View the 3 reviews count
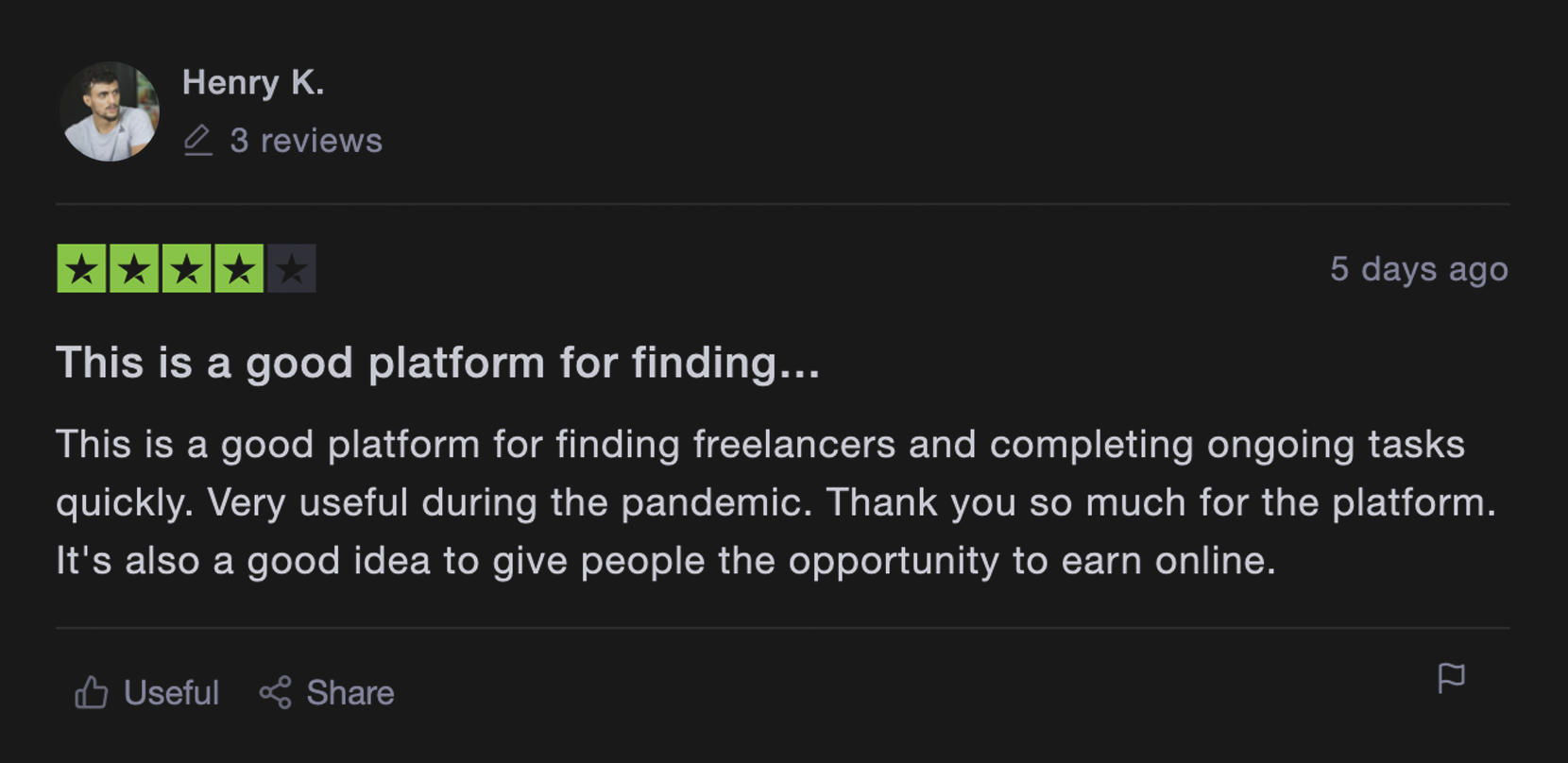The height and width of the screenshot is (763, 1568). (306, 141)
